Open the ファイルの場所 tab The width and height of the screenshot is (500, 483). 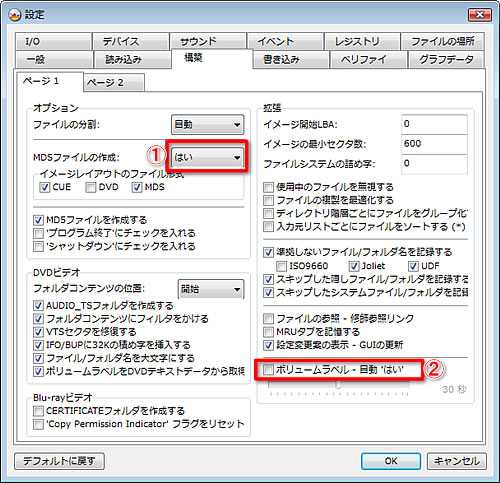pyautogui.click(x=443, y=41)
